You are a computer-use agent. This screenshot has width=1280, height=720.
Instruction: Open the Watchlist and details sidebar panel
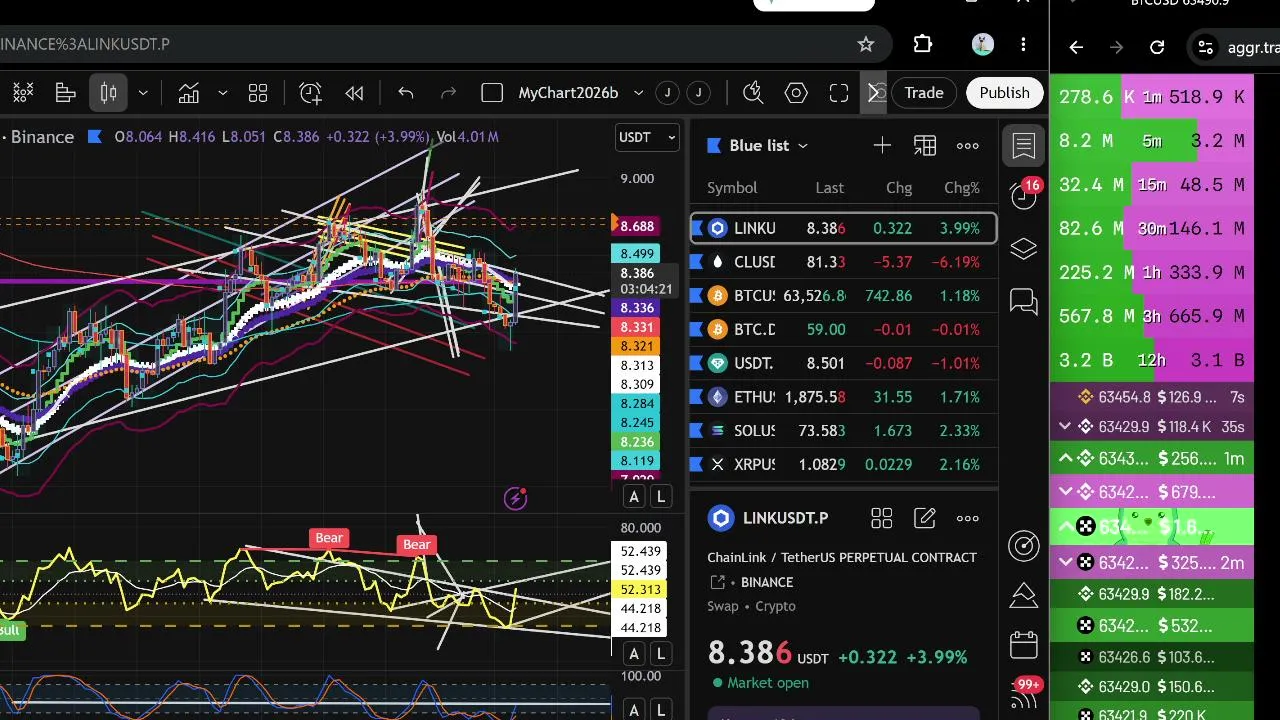coord(1024,146)
